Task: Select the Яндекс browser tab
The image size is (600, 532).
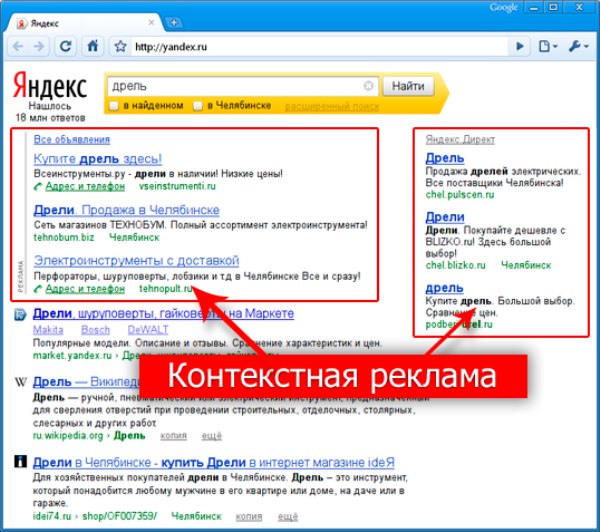Action: pos(85,23)
